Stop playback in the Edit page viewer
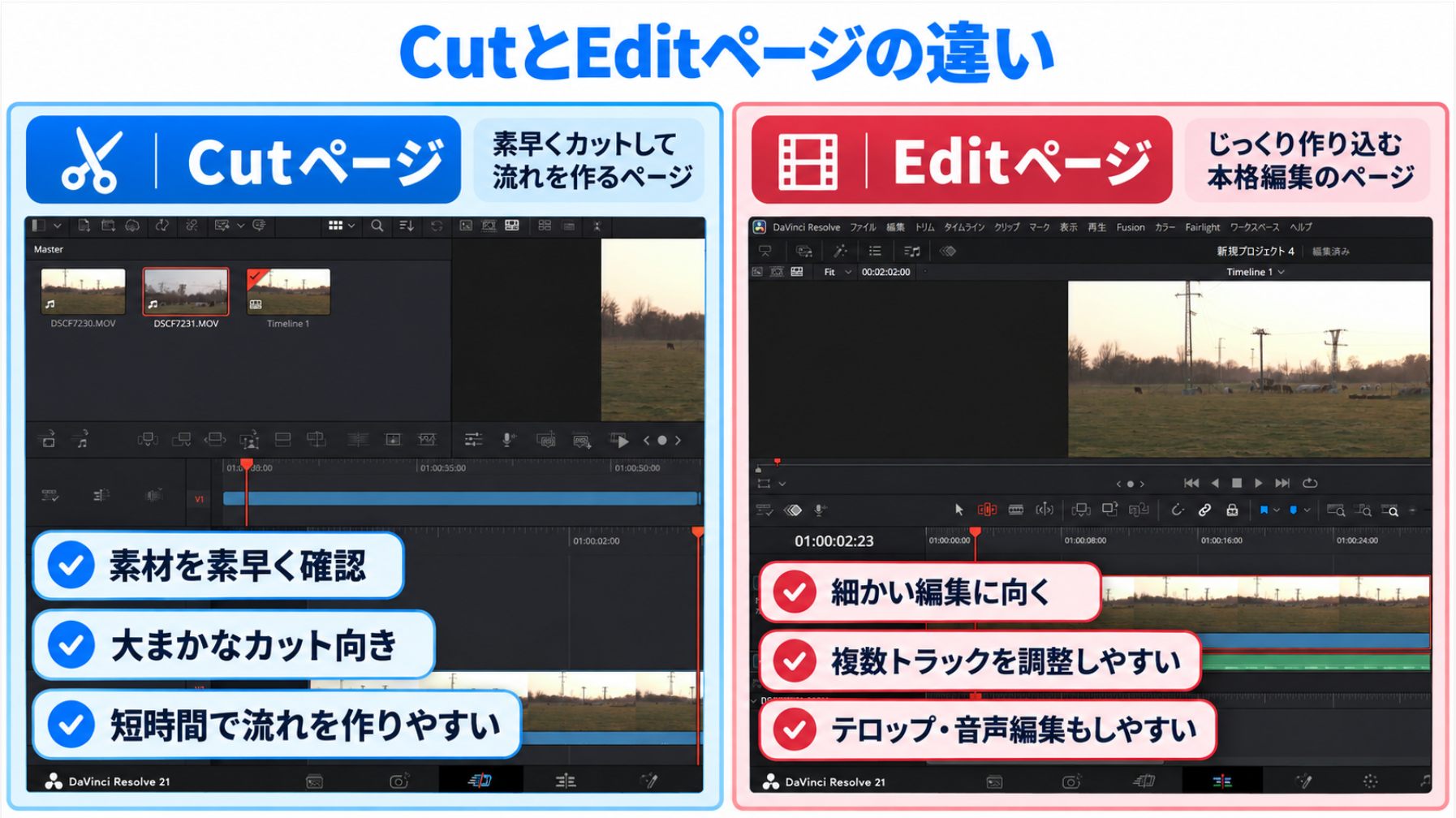The width and height of the screenshot is (1456, 818). pos(1236,483)
